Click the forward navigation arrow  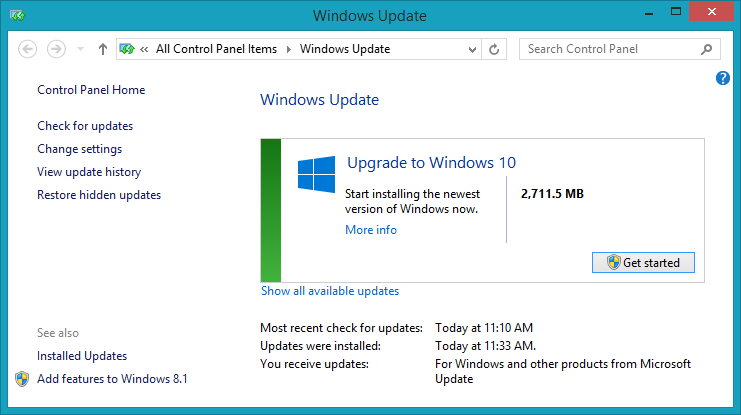(56, 49)
